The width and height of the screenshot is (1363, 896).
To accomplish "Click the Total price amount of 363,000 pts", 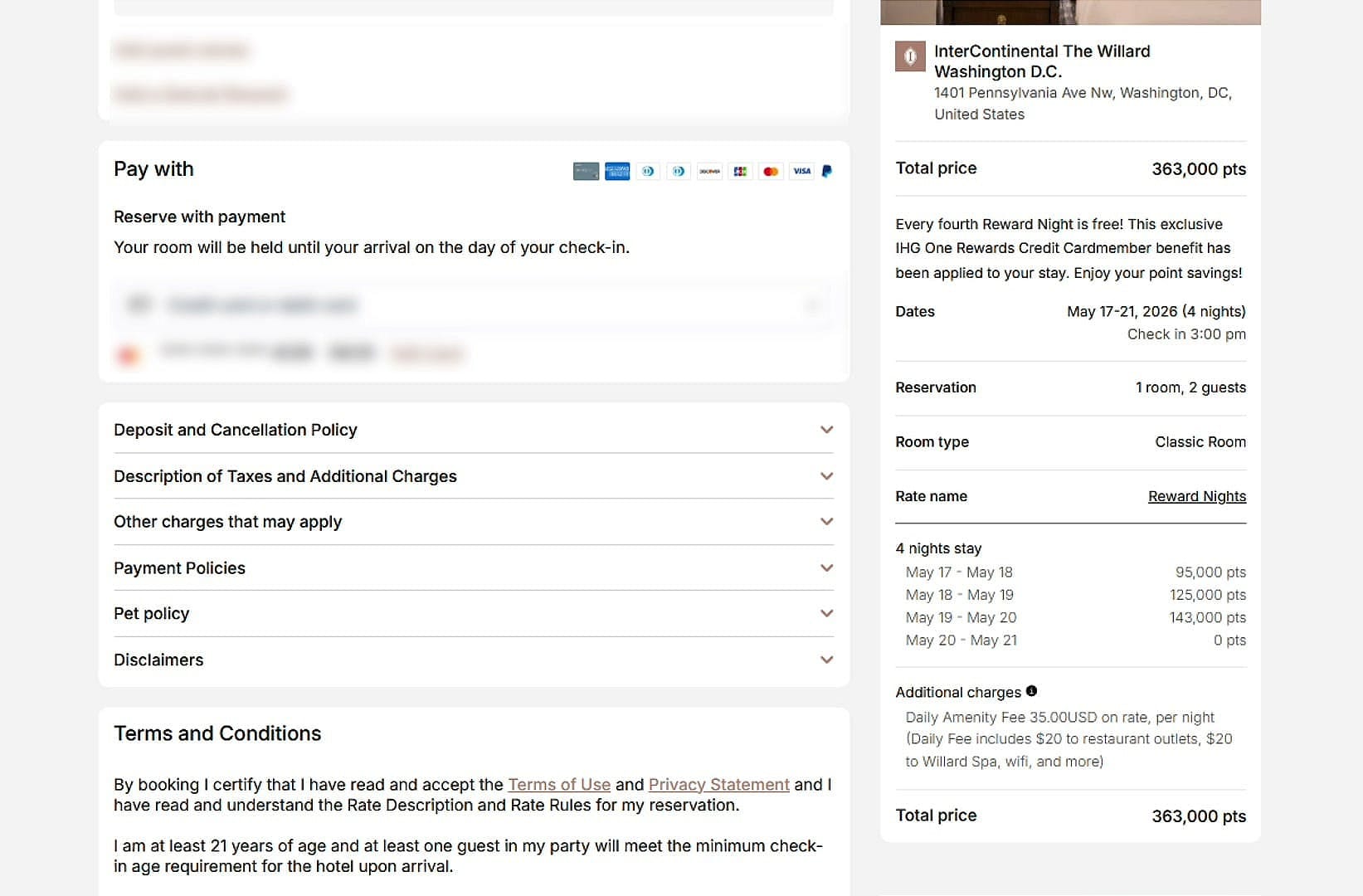I will click(x=1198, y=169).
